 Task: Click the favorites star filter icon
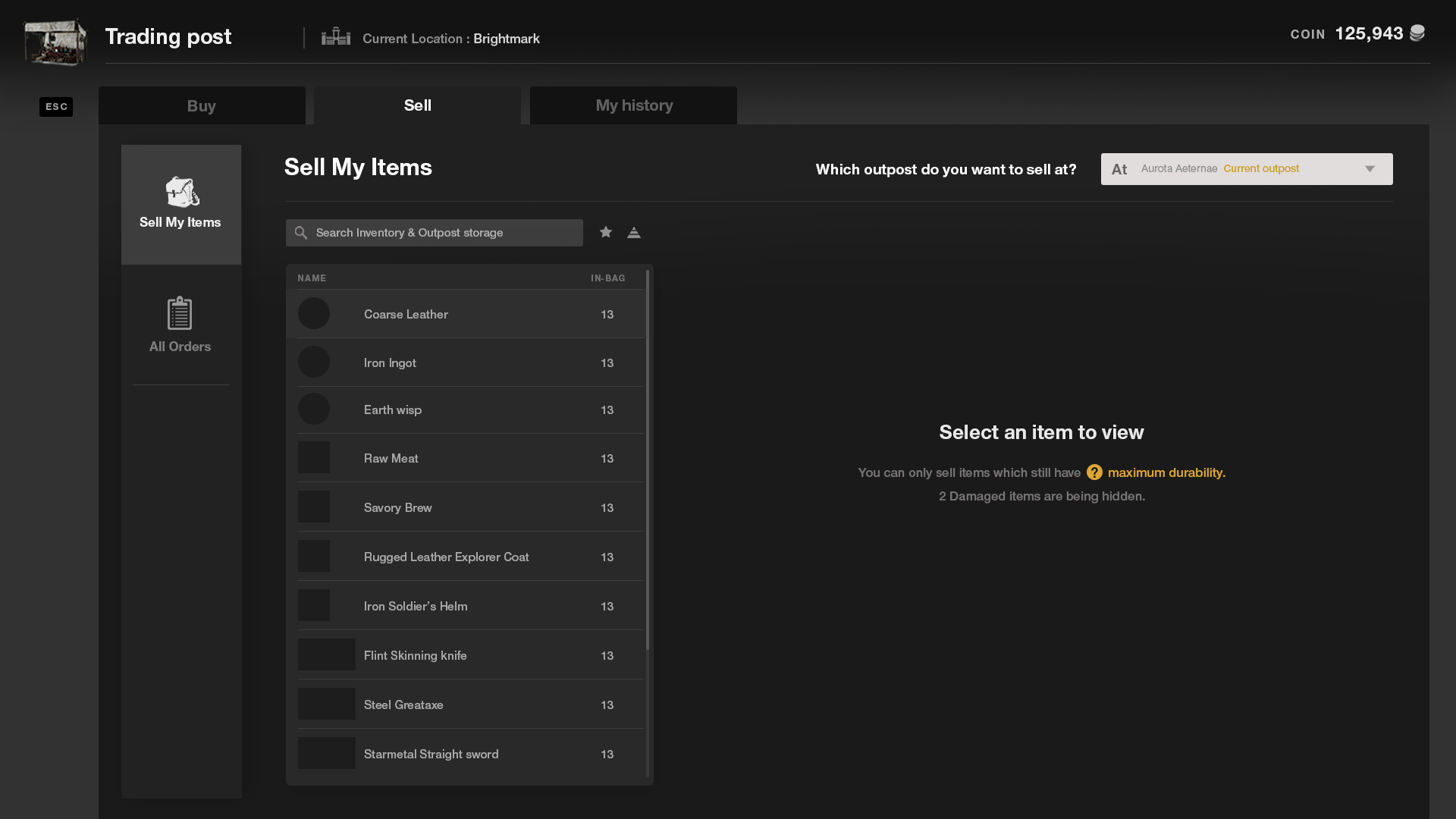(605, 232)
